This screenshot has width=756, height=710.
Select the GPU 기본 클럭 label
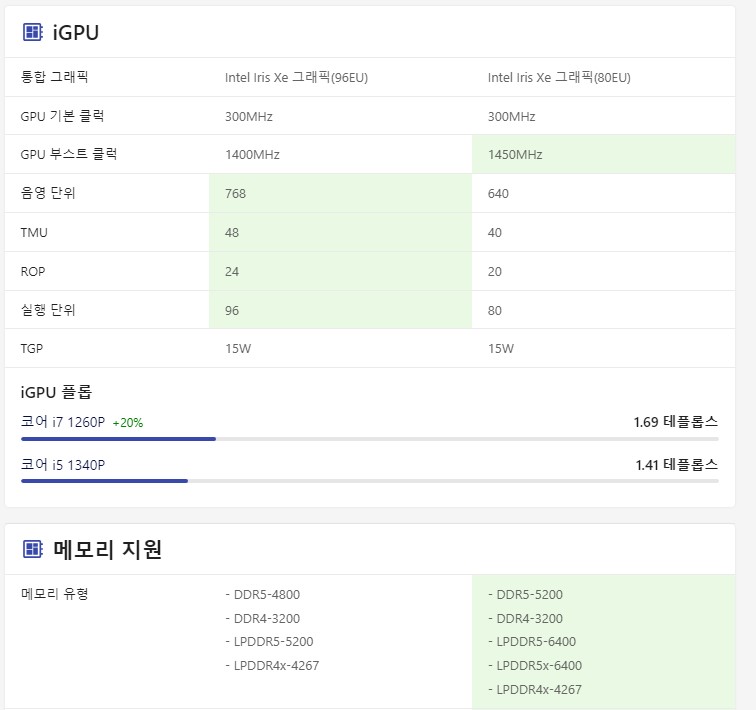click(62, 116)
